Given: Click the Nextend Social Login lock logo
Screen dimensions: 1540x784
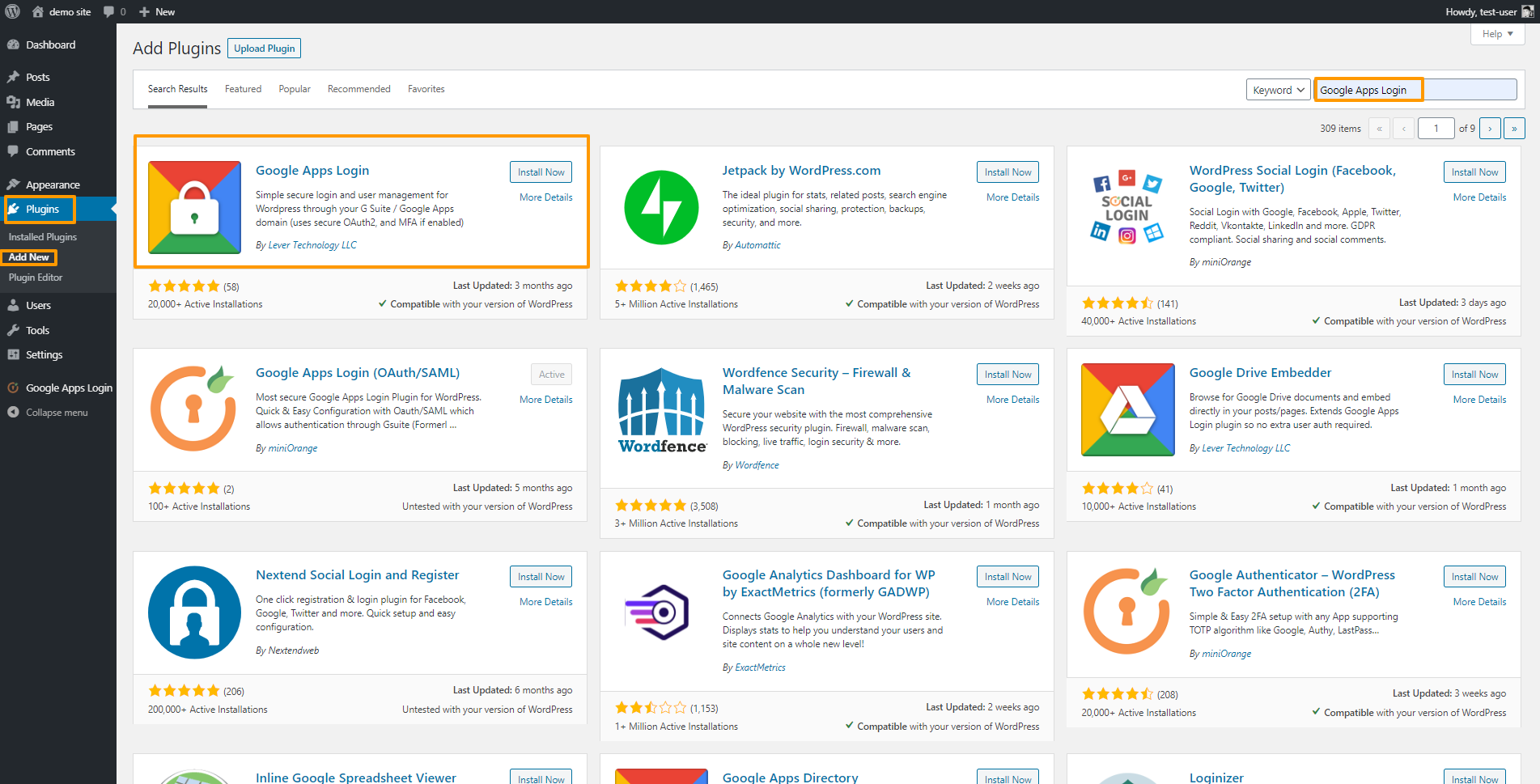Looking at the screenshot, I should (x=194, y=612).
